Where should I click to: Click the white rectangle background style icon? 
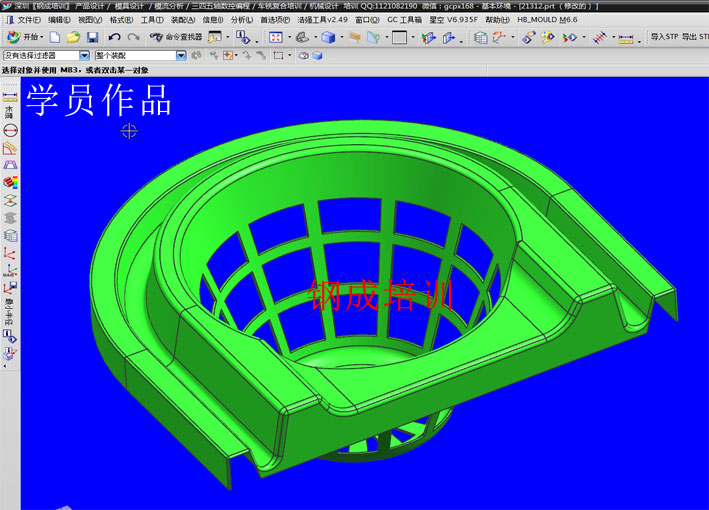(x=400, y=37)
